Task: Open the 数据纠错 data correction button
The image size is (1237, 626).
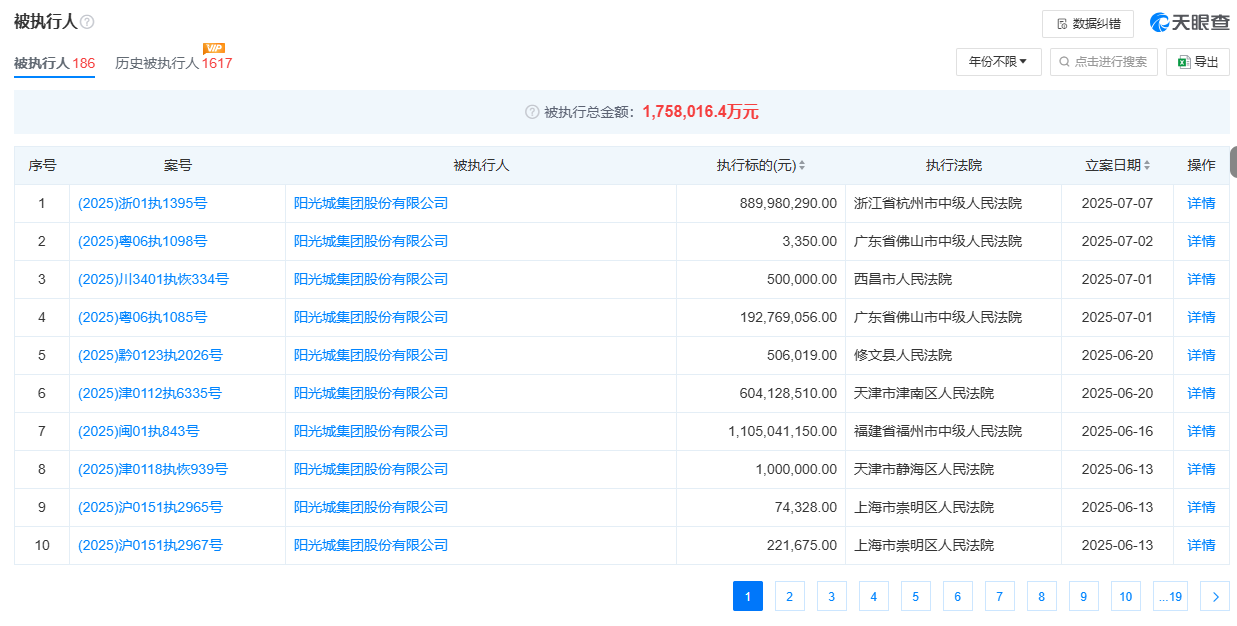Action: 1087,24
